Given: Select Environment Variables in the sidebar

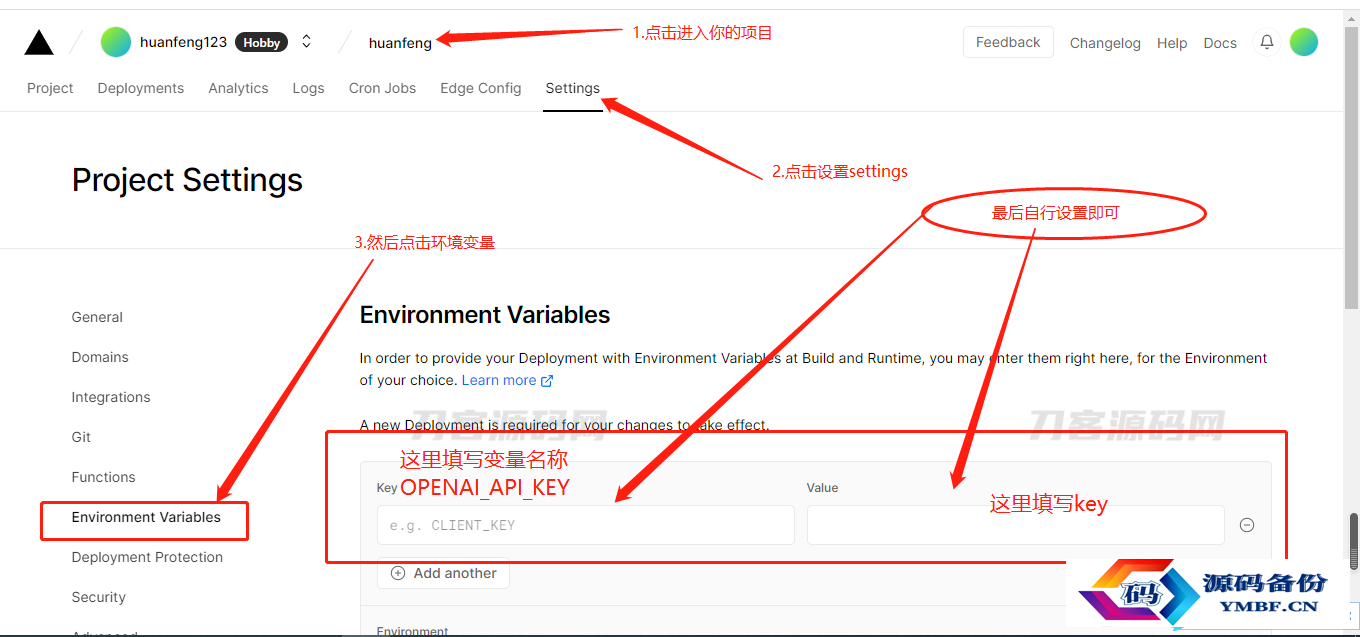Looking at the screenshot, I should (x=146, y=517).
